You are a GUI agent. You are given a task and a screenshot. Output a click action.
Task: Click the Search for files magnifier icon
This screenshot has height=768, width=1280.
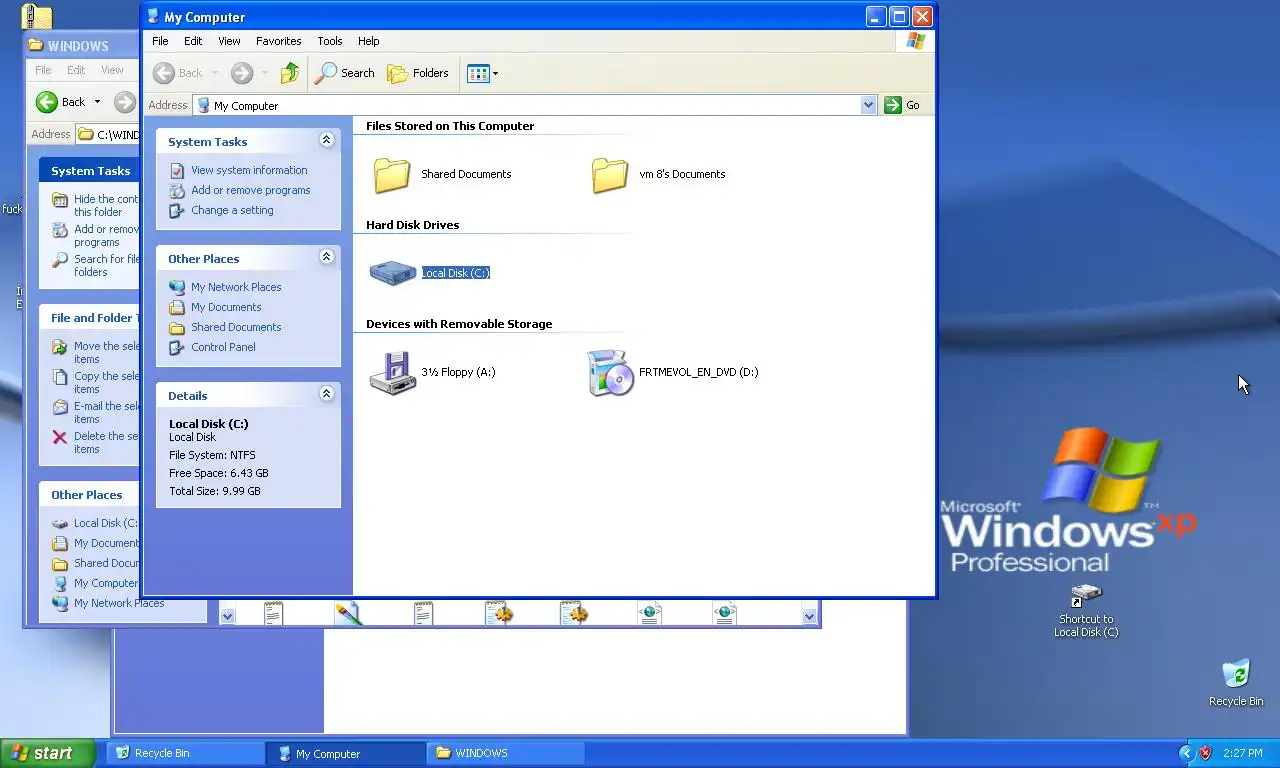coord(60,260)
